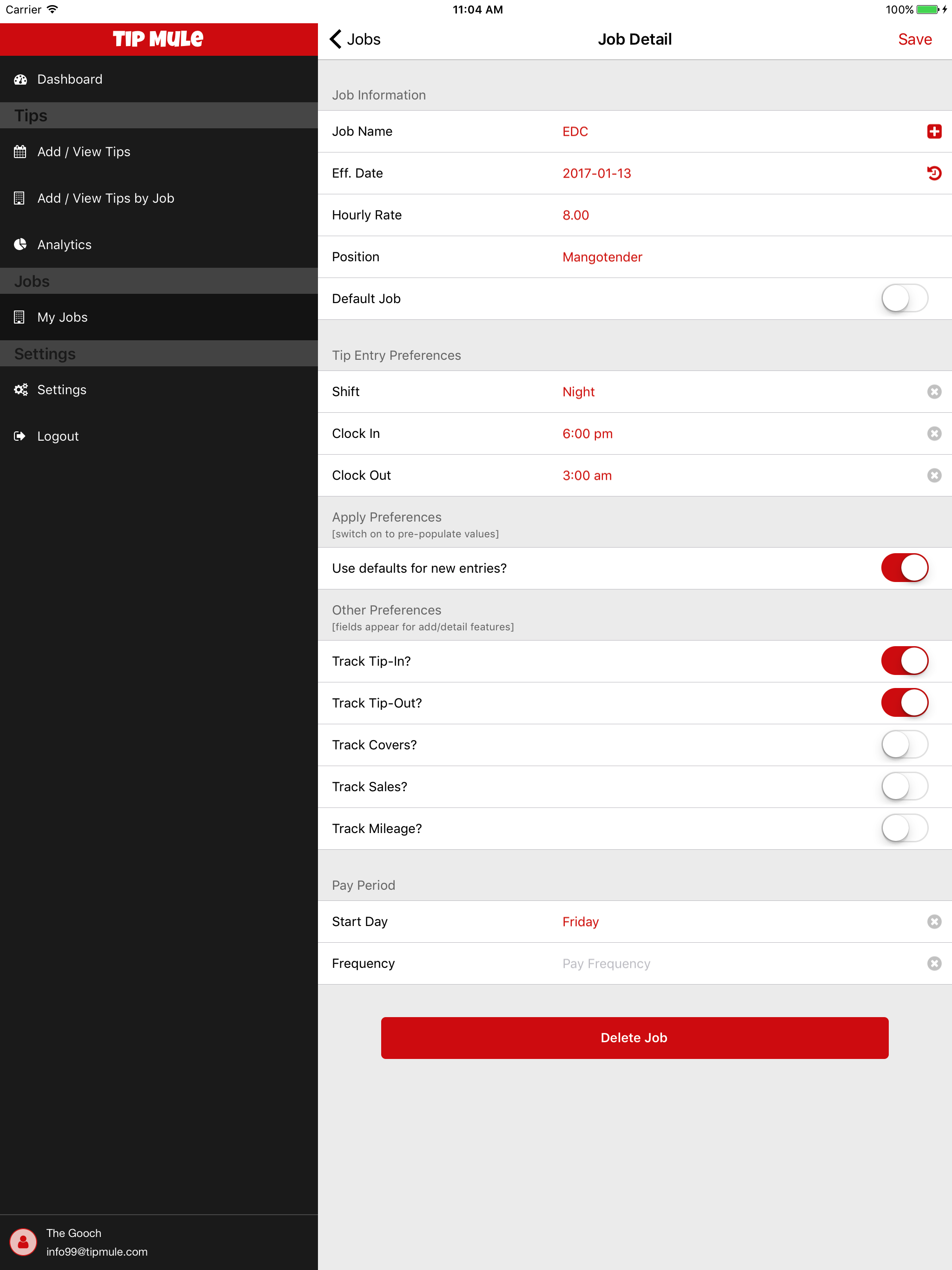This screenshot has width=952, height=1270.
Task: Edit the Position field Mangotender
Action: click(x=602, y=257)
